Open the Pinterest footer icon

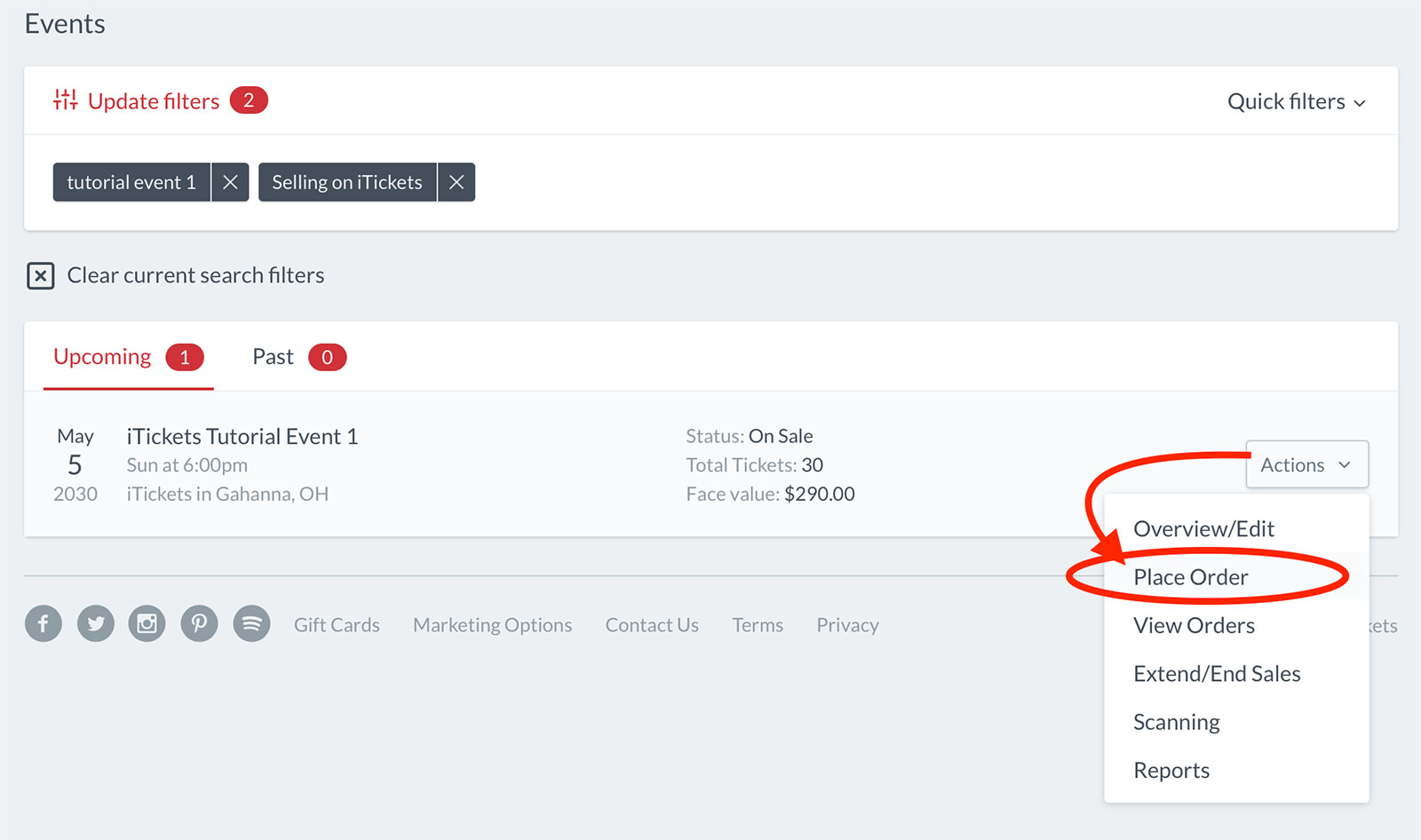[200, 624]
